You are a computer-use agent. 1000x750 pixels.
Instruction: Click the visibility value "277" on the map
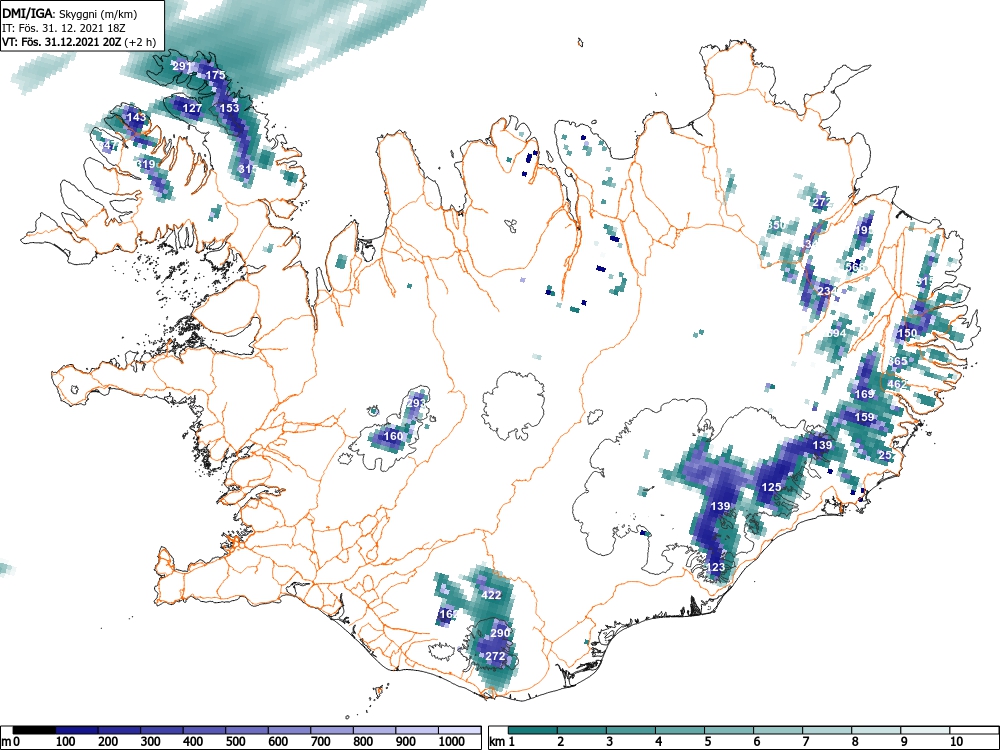(822, 203)
